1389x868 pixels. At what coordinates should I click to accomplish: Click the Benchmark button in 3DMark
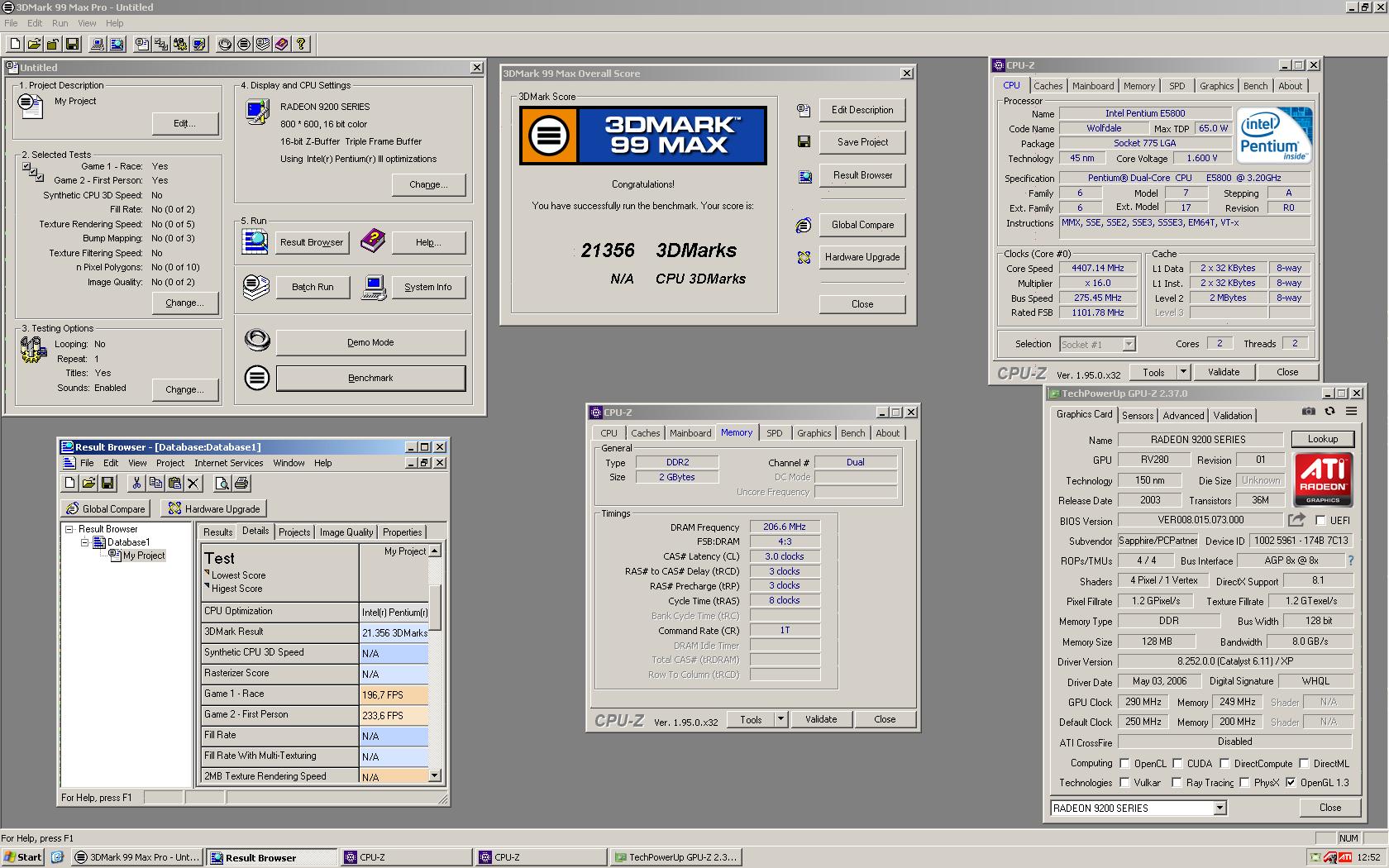(x=370, y=378)
